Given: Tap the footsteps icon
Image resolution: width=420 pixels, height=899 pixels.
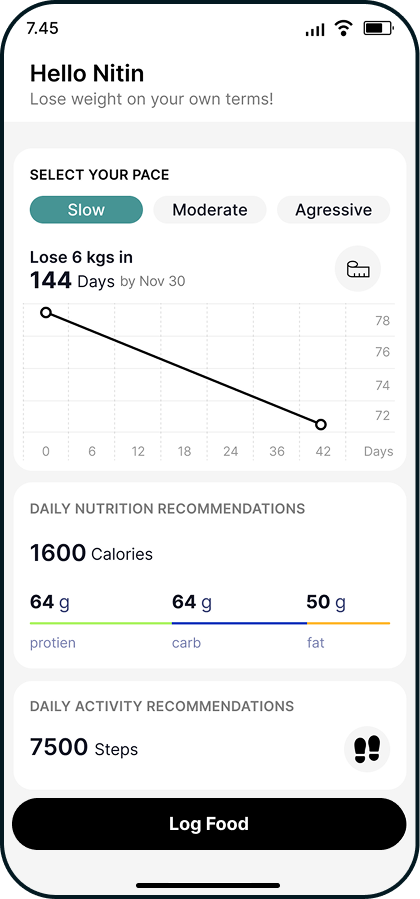Looking at the screenshot, I should 367,749.
